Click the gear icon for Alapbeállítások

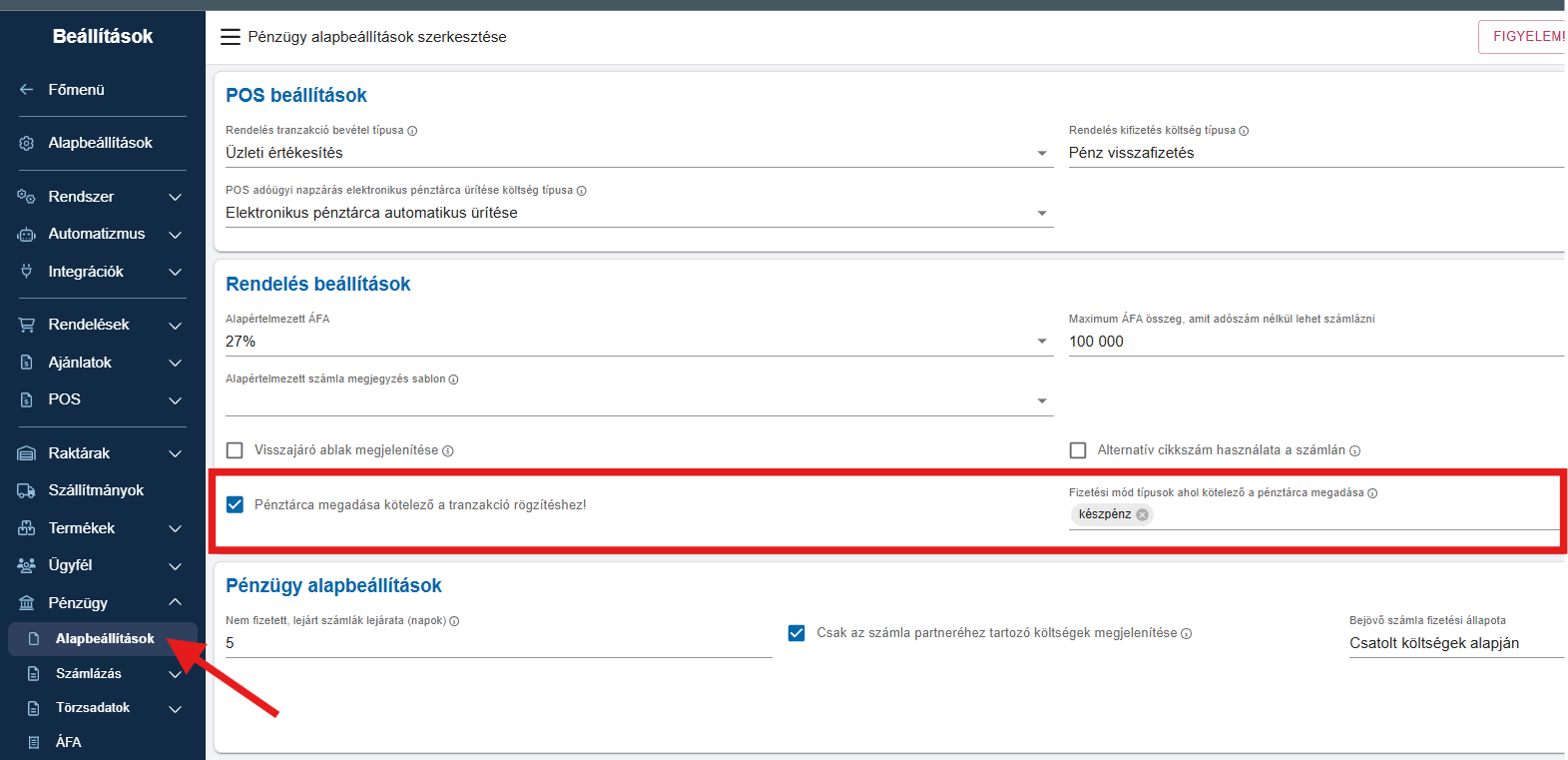(x=27, y=144)
